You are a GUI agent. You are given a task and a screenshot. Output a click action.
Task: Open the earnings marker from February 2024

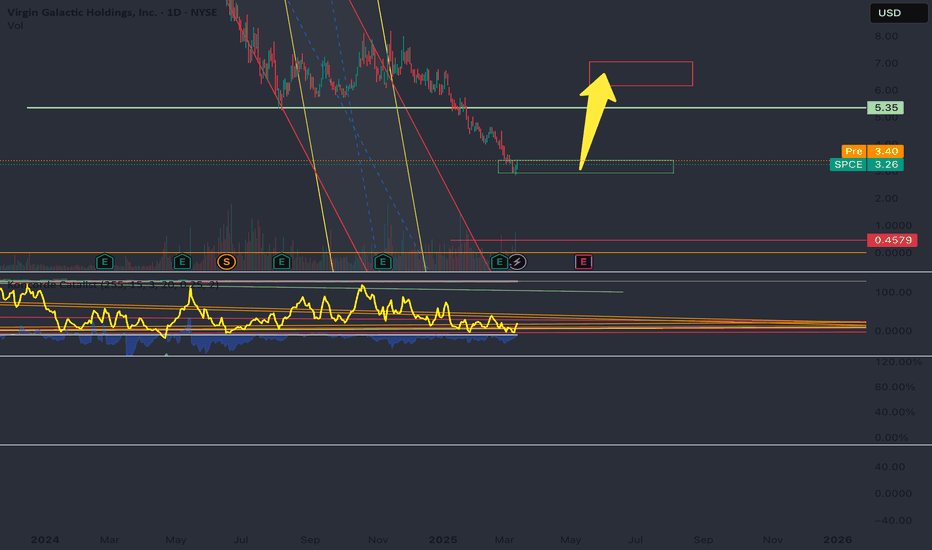point(105,262)
